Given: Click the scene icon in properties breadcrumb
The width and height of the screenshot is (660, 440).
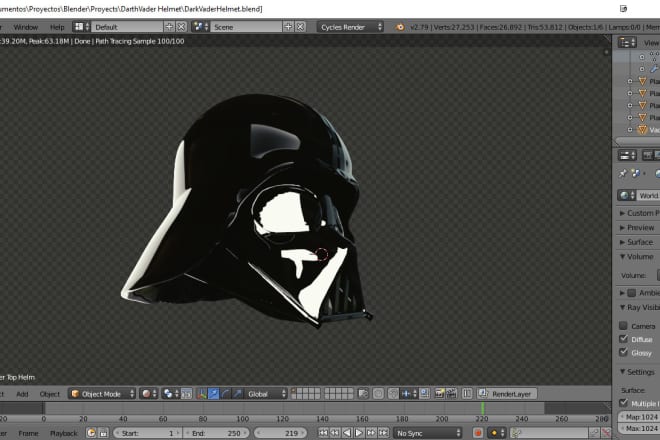Looking at the screenshot, I should coord(635,173).
